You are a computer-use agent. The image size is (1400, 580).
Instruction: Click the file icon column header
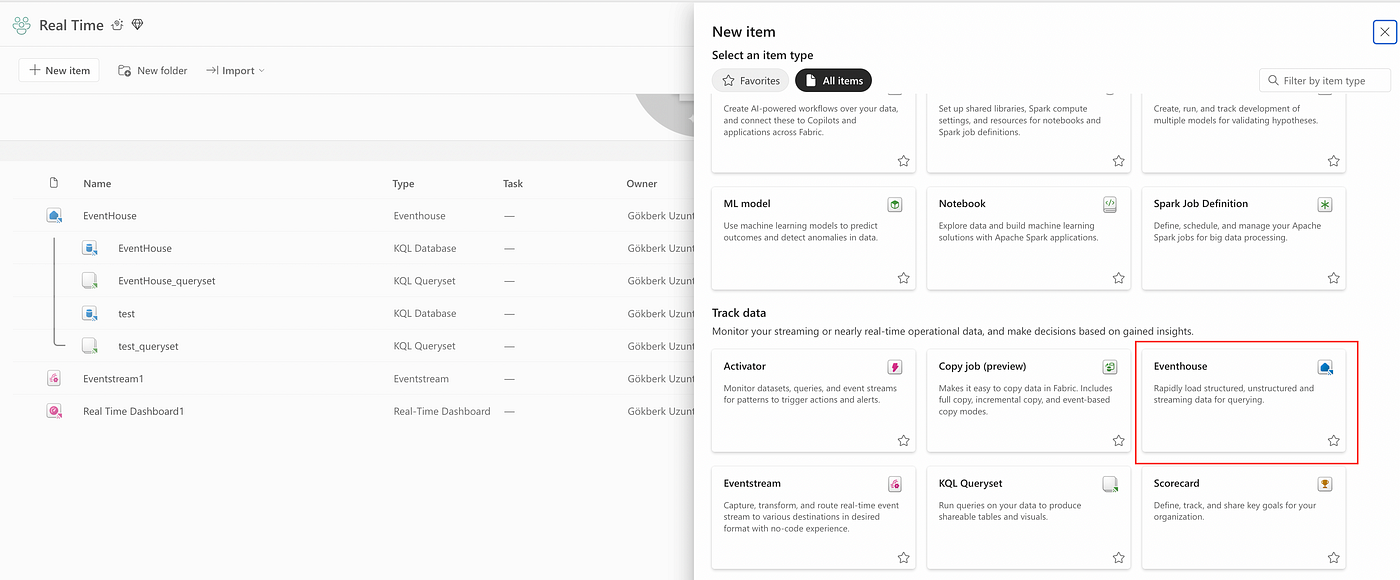coord(54,183)
